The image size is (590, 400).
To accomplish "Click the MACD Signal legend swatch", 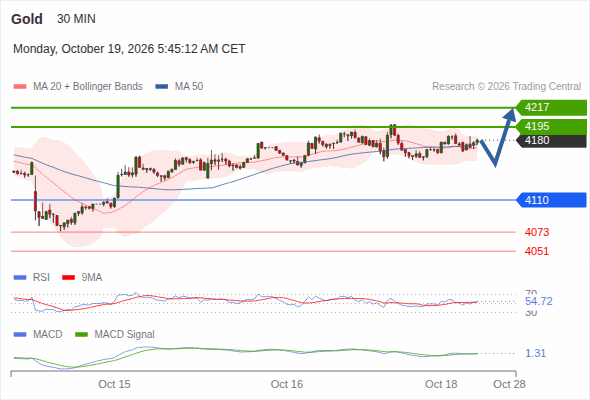I will (81, 335).
